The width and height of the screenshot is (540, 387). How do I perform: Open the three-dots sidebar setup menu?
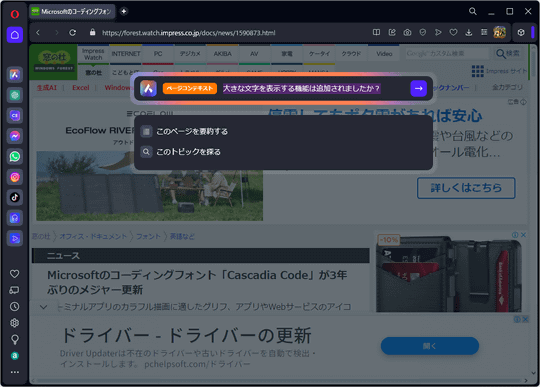click(14, 372)
